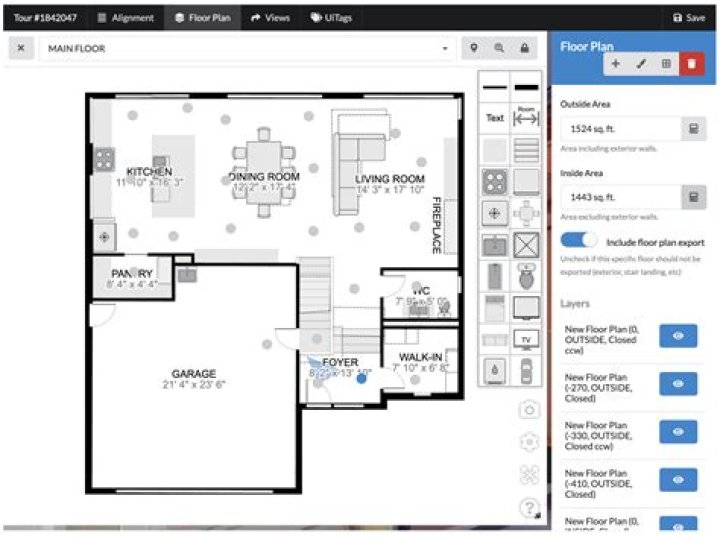Viewport: 720px width, 539px height.
Task: Click the red trash delete button
Action: tap(692, 64)
